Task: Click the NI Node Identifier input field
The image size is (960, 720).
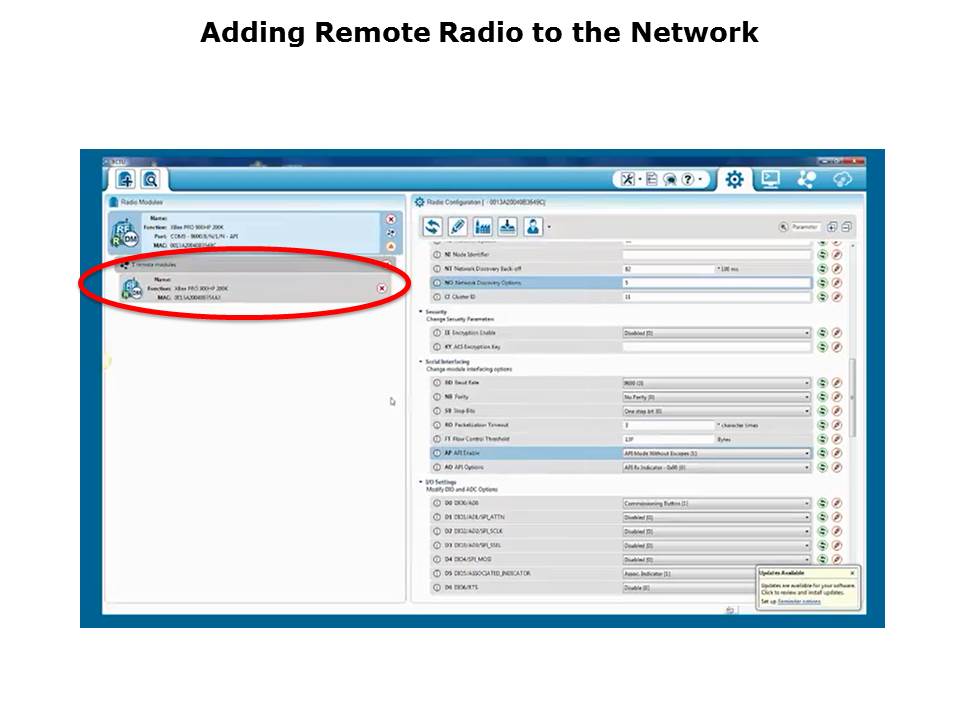Action: [x=715, y=255]
